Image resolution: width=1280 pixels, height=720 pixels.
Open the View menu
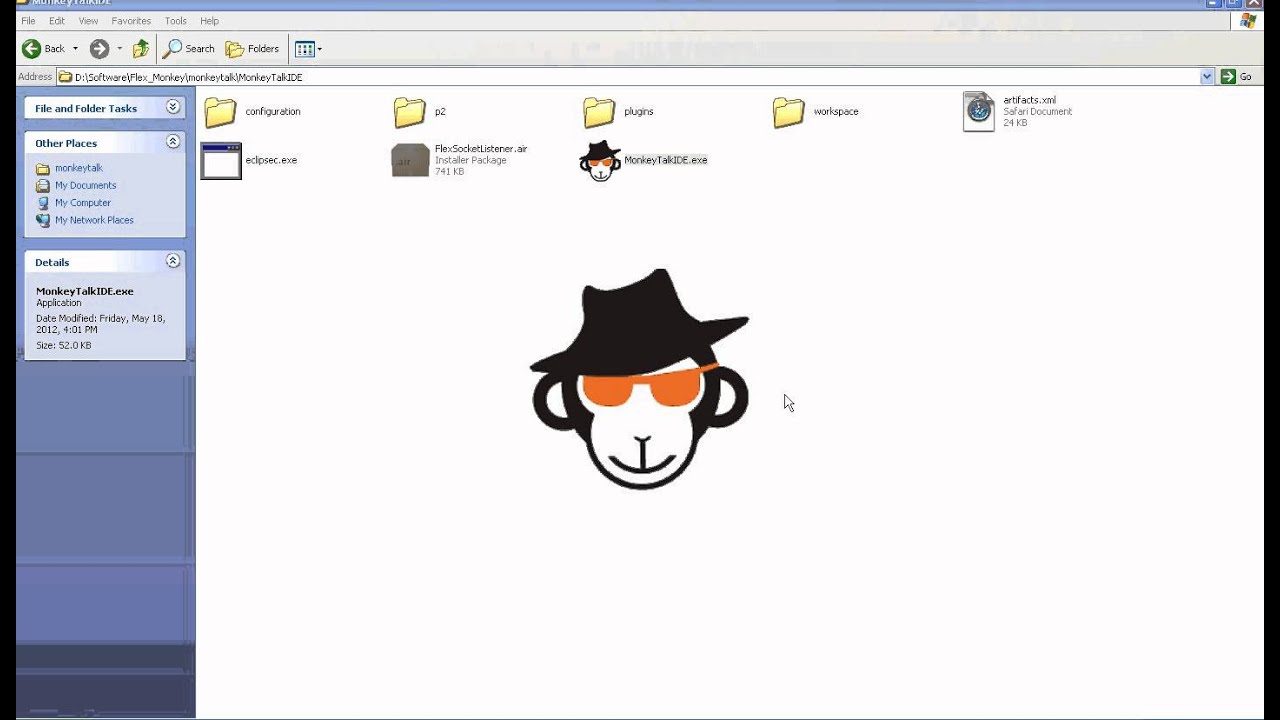coord(88,21)
